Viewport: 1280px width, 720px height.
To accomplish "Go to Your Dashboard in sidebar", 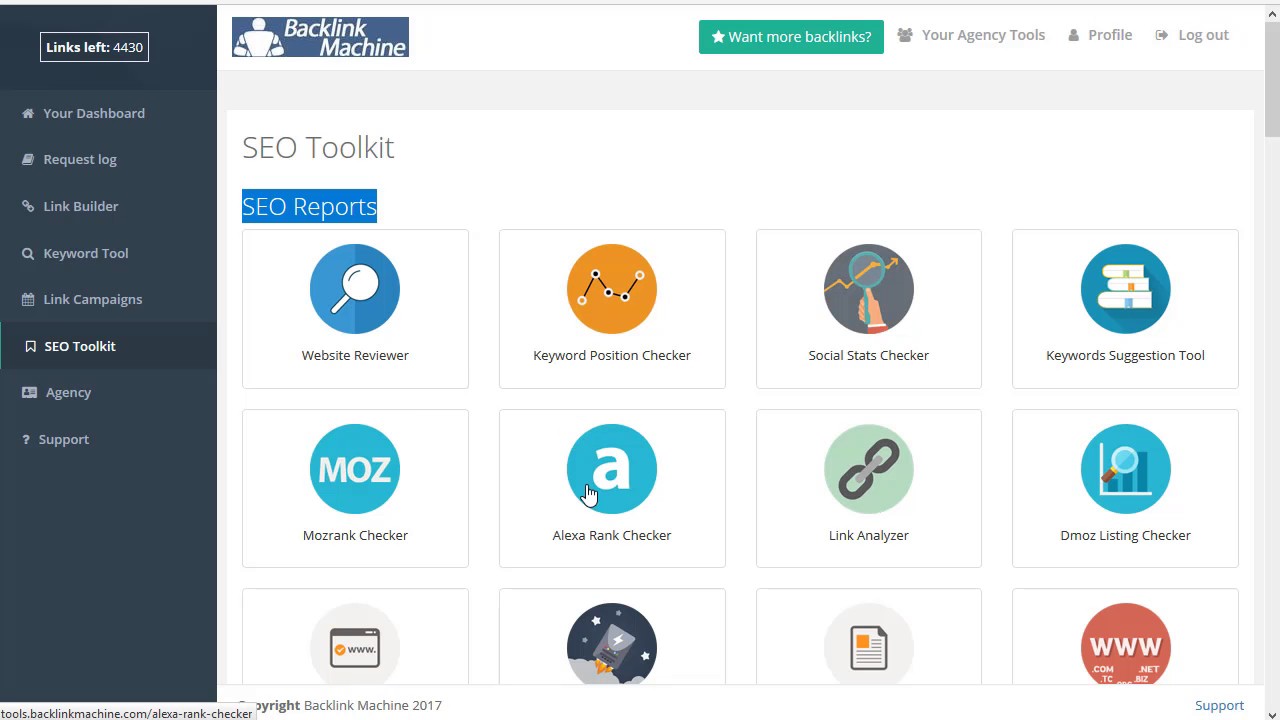I will 94,113.
